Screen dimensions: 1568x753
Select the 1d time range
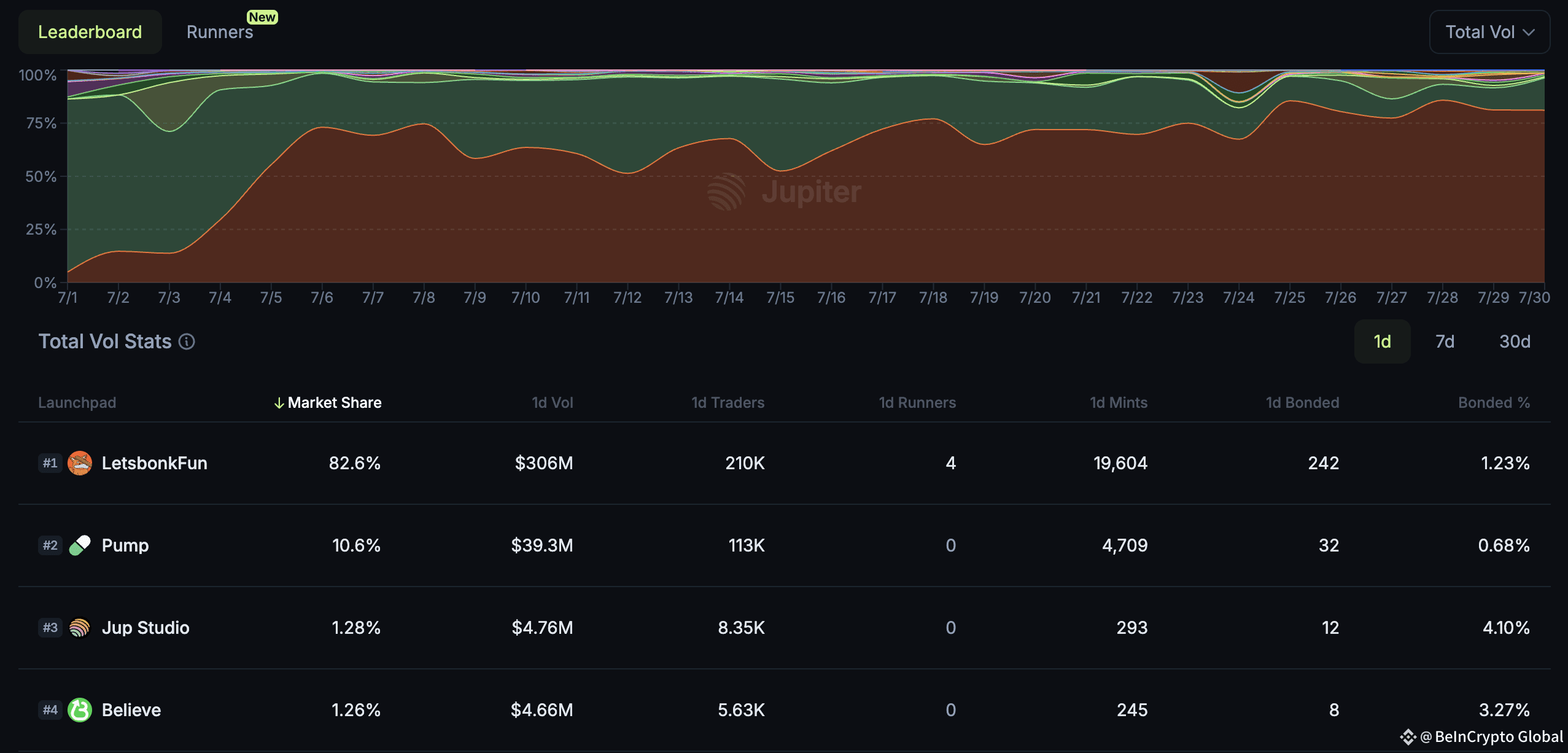[x=1382, y=341]
